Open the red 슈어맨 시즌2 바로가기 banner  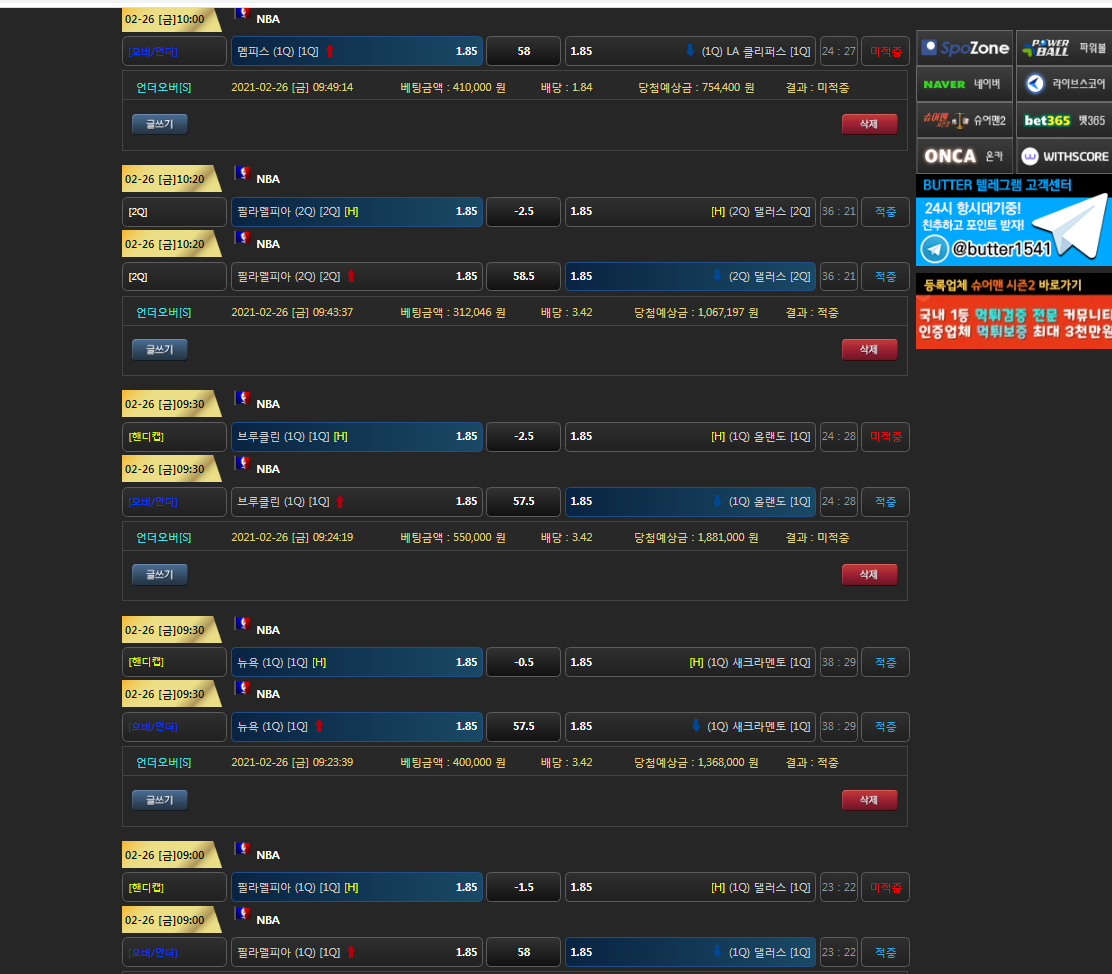[x=1013, y=312]
